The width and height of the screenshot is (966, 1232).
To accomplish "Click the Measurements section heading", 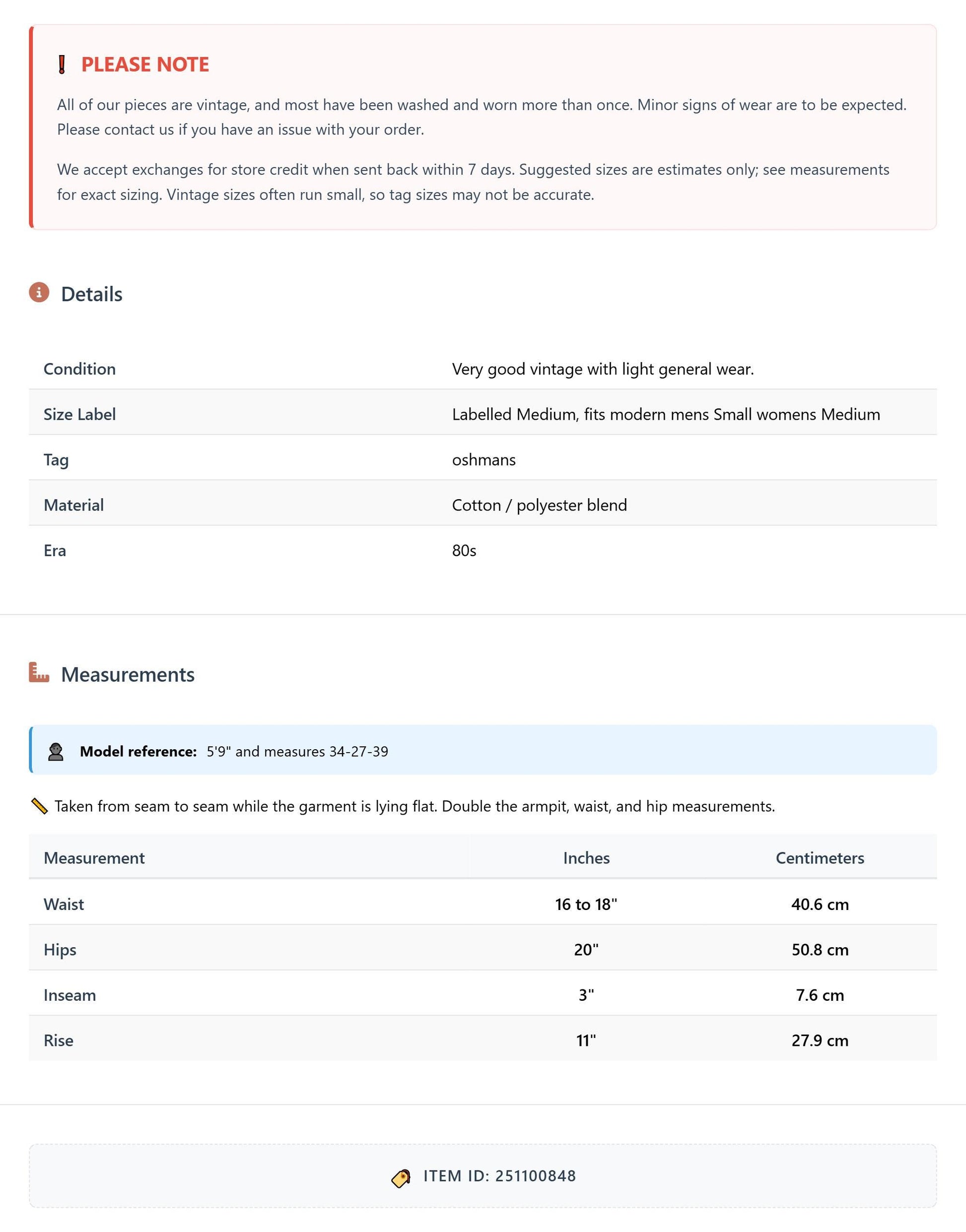I will 128,674.
